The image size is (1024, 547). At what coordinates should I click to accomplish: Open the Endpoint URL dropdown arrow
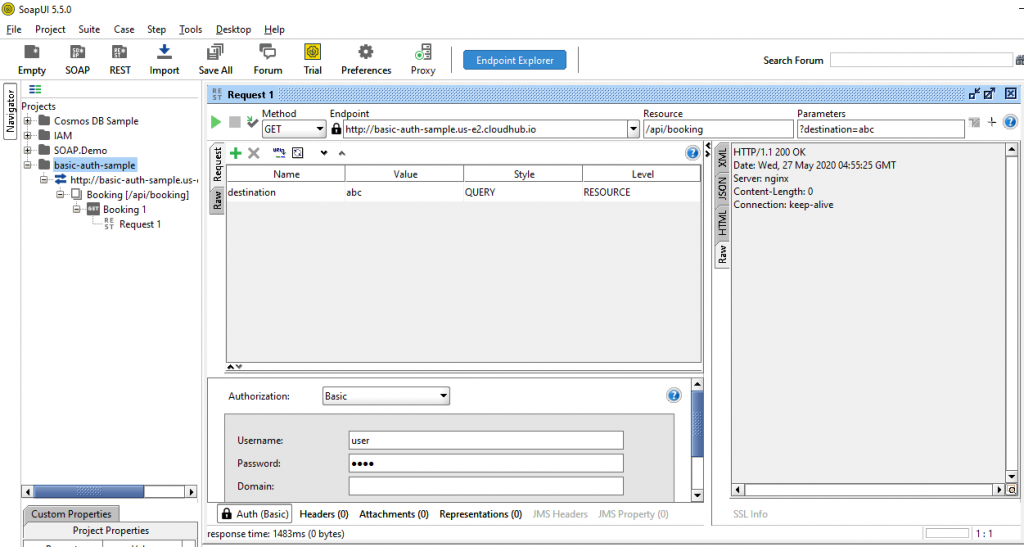point(633,129)
